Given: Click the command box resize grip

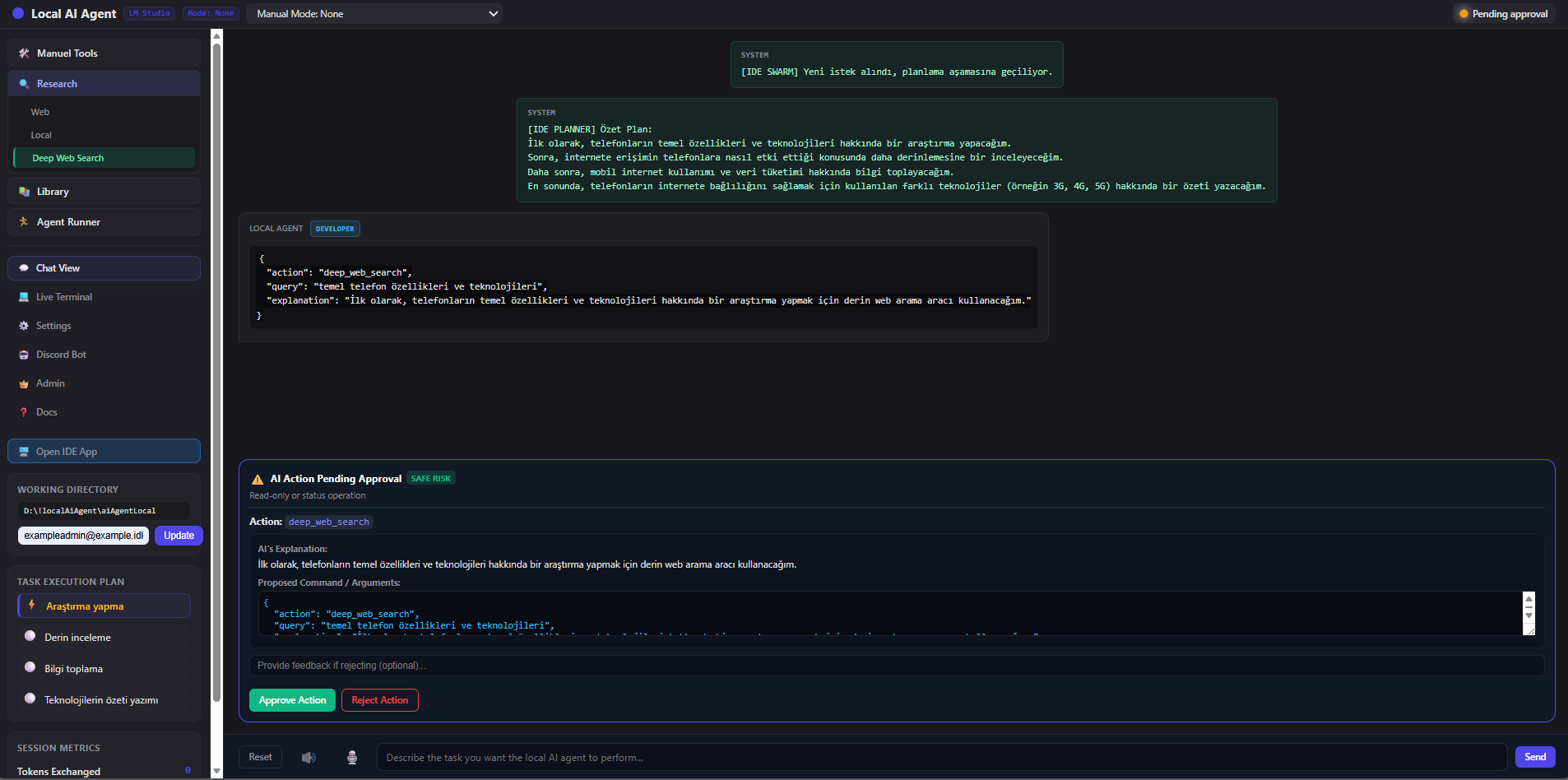Looking at the screenshot, I should click(x=1529, y=630).
